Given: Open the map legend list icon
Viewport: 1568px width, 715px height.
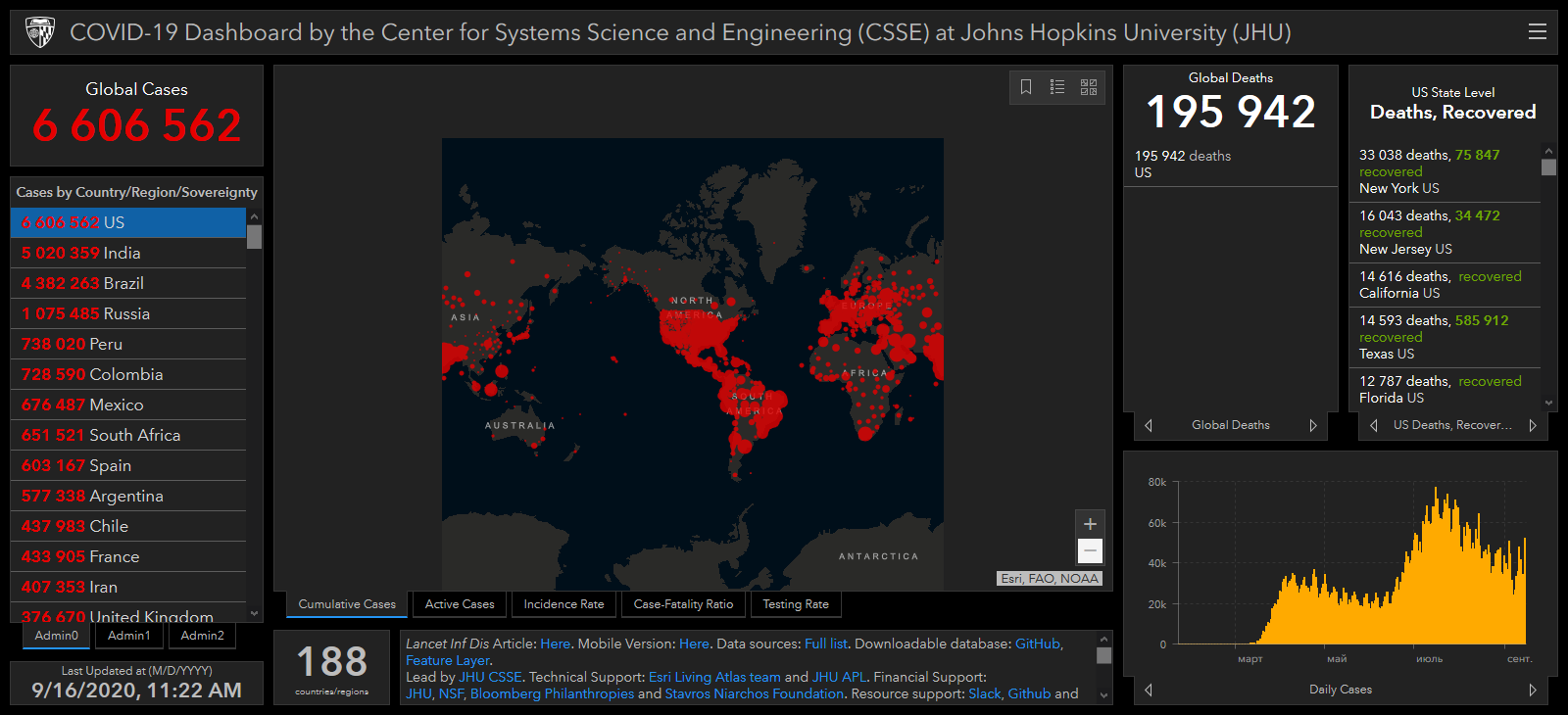Looking at the screenshot, I should click(1057, 87).
